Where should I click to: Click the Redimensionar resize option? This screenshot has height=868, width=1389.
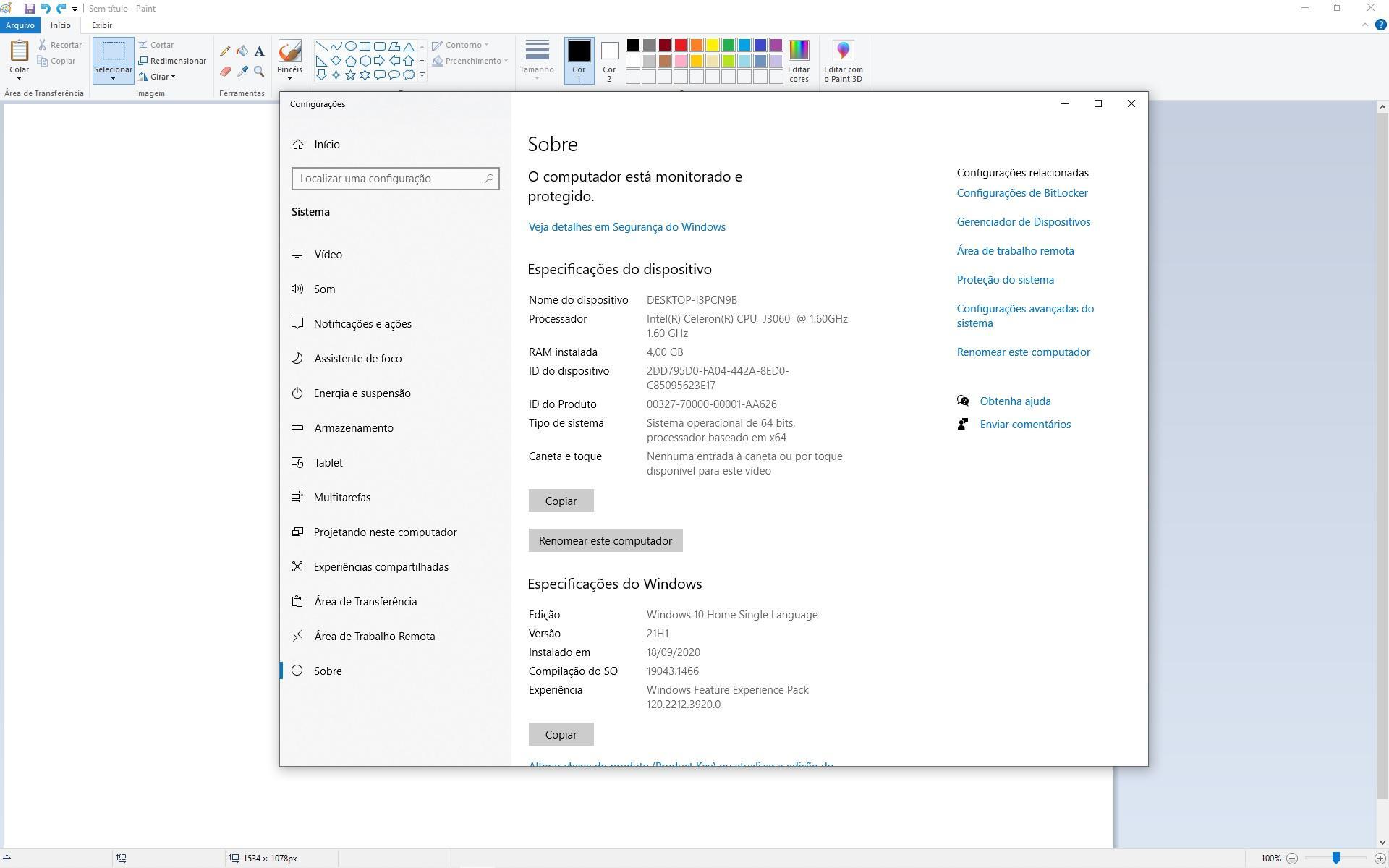172,61
